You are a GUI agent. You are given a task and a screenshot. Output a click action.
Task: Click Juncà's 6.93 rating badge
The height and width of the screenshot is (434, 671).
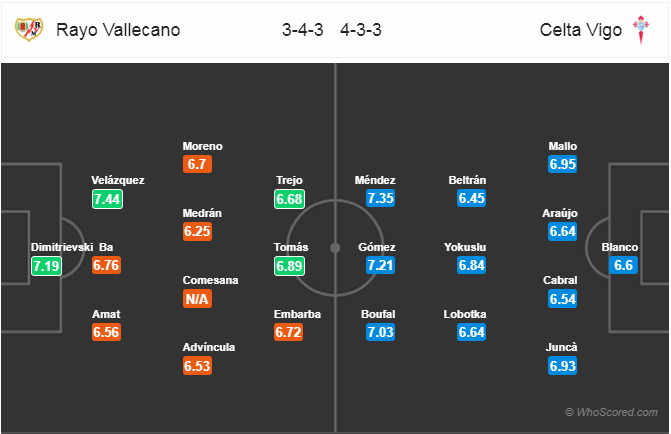(563, 366)
